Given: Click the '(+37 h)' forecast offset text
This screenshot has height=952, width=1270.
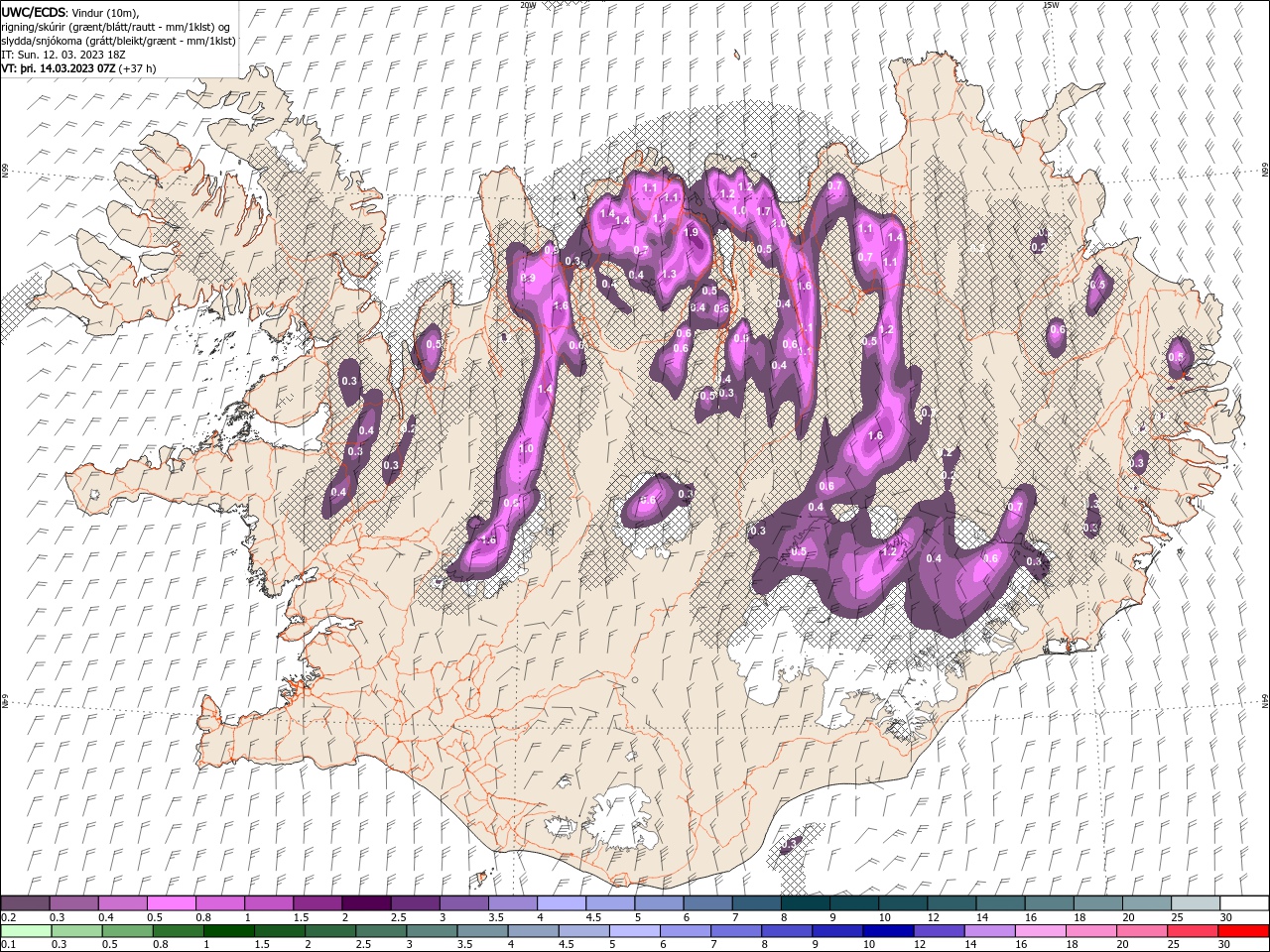Looking at the screenshot, I should click(137, 68).
